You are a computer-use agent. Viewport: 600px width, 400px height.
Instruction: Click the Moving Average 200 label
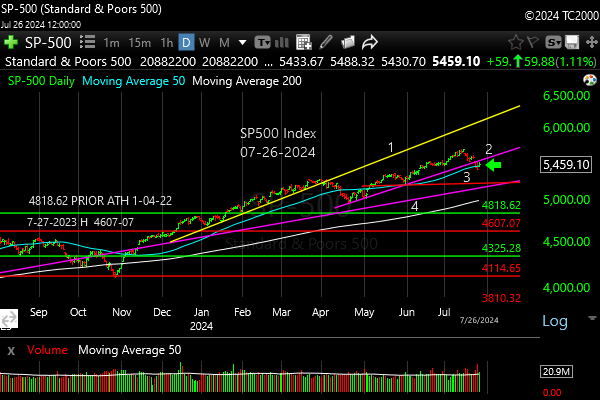(247, 81)
